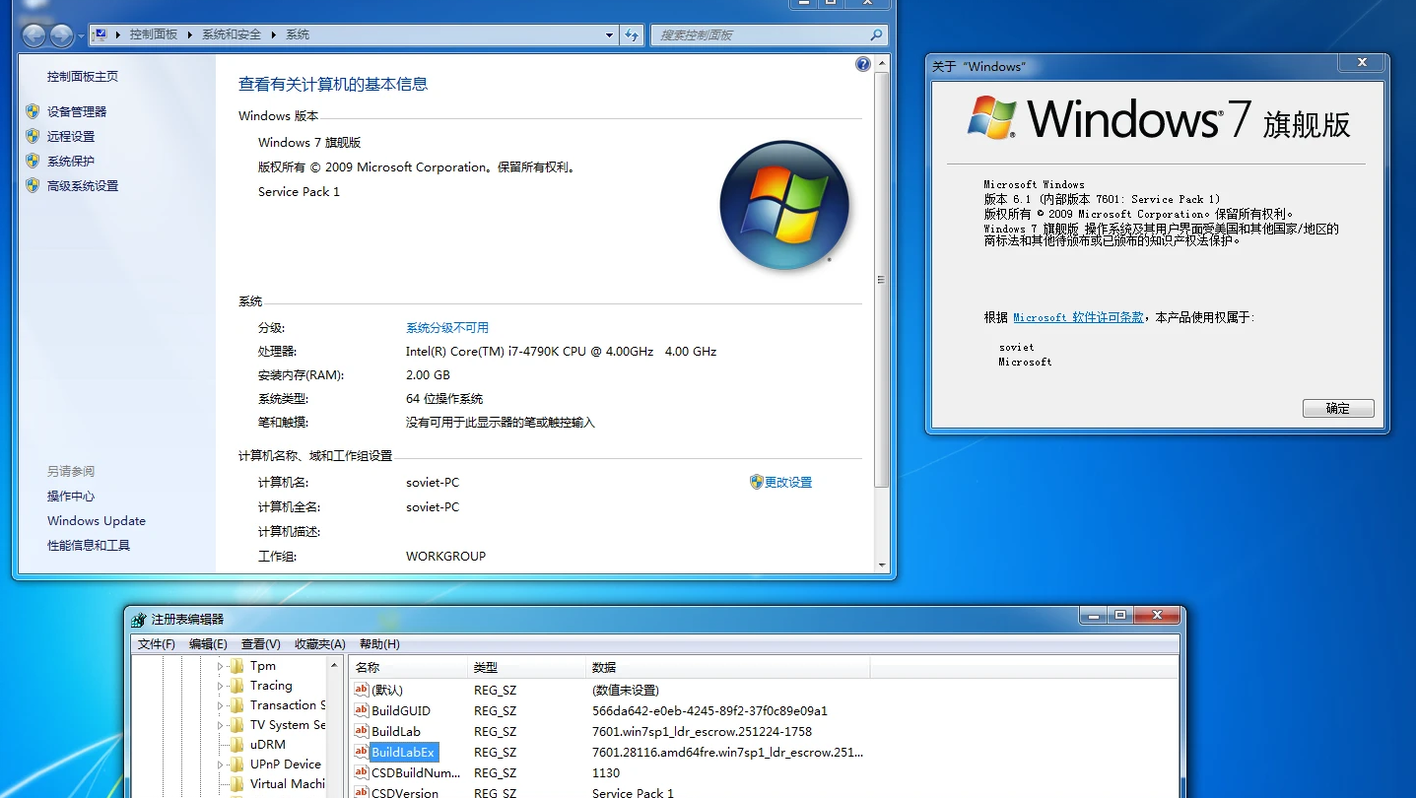Viewport: 1416px width, 798px height.
Task: Click the folder icon of the Tpm key
Action: pyautogui.click(x=236, y=666)
